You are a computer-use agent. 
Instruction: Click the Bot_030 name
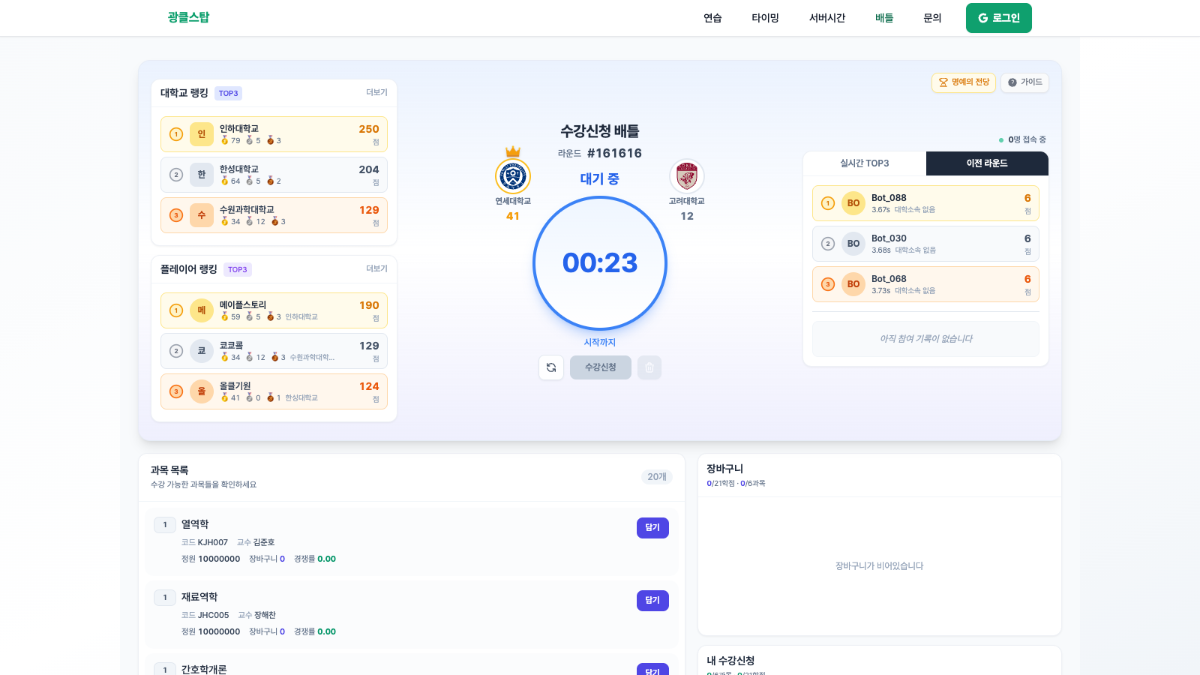point(889,238)
